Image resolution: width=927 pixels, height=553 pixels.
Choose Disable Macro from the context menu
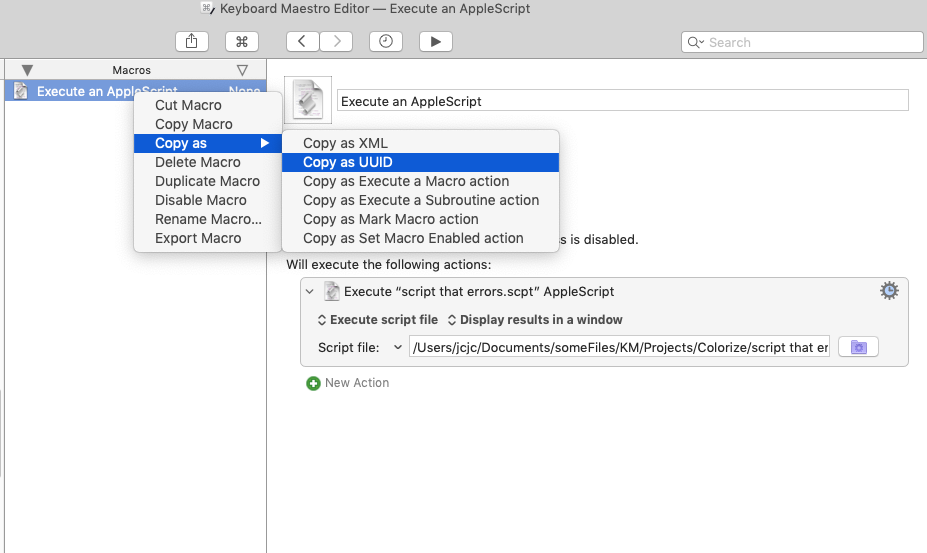click(x=208, y=200)
